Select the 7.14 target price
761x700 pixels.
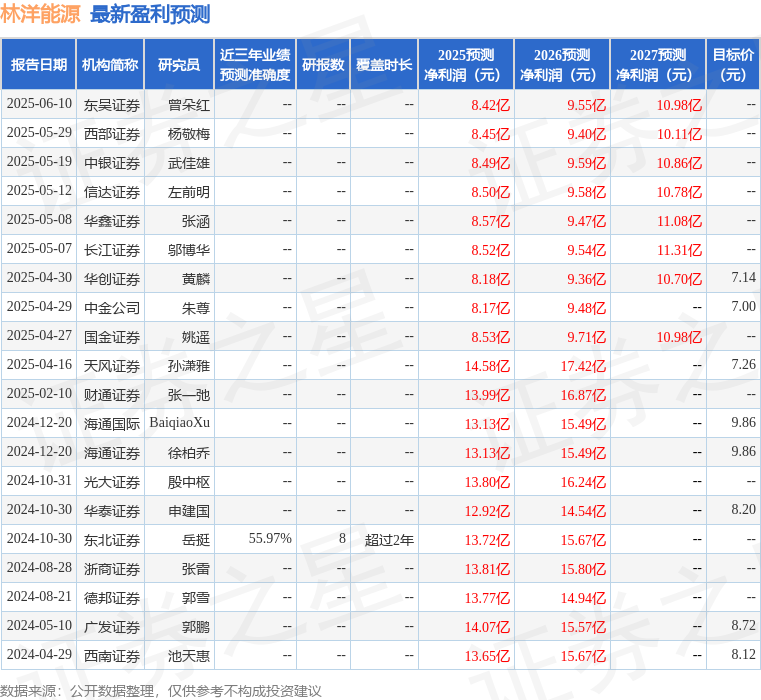[x=744, y=278]
